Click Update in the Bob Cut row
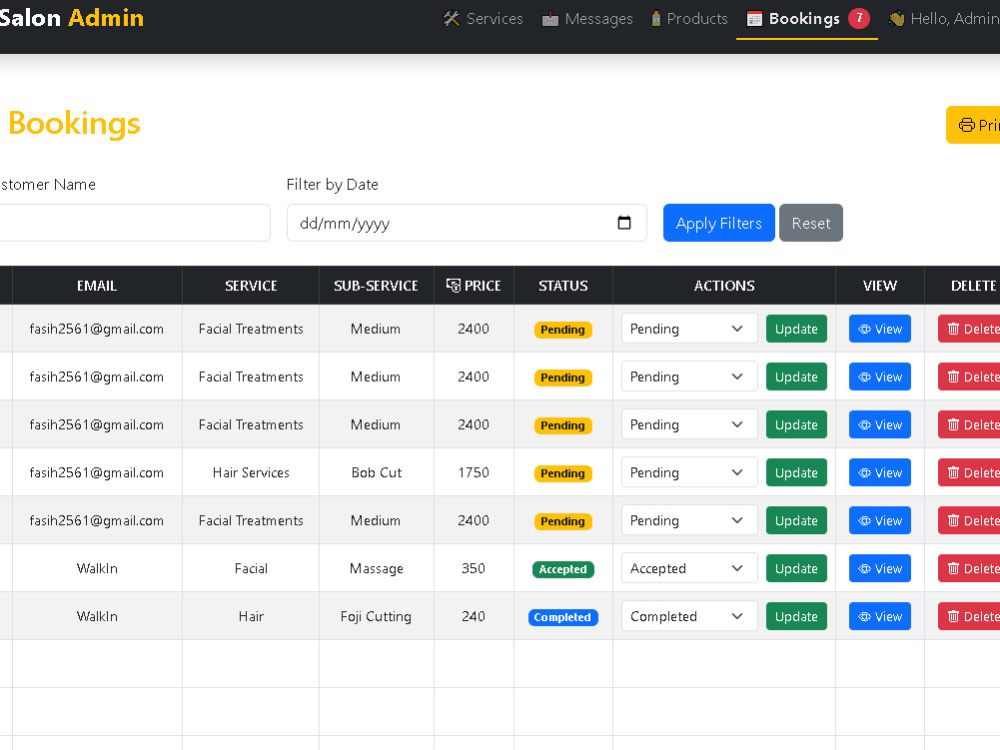The height and width of the screenshot is (750, 1000). pyautogui.click(x=796, y=473)
